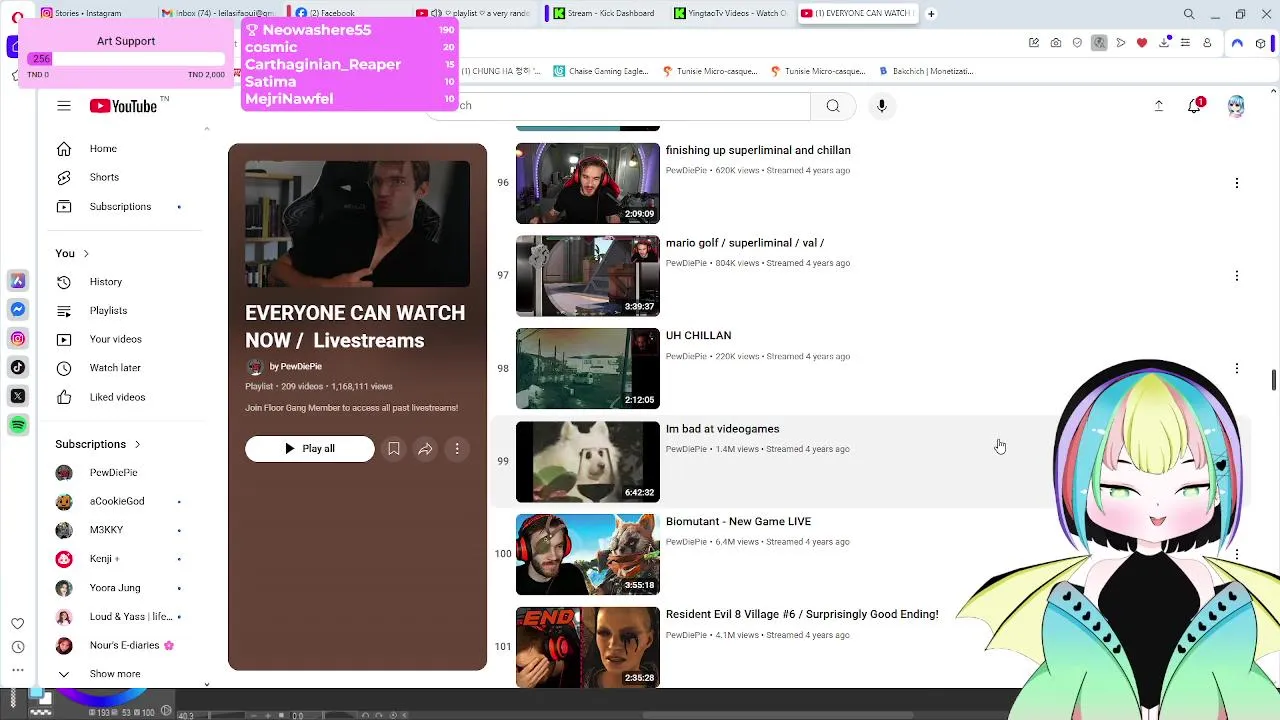Screen dimensions: 1280x720
Task: Open the YouTube notifications bell
Action: pos(1195,106)
